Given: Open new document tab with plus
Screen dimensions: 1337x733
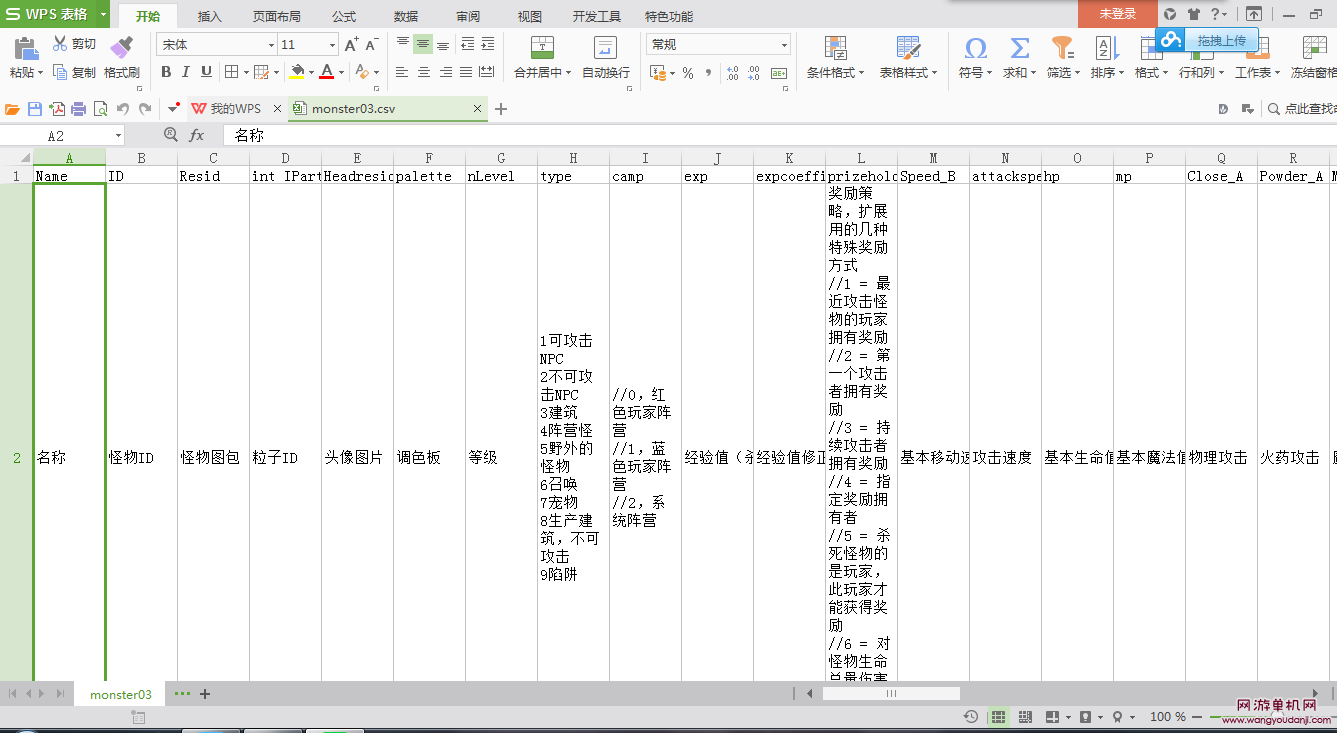Looking at the screenshot, I should click(x=501, y=109).
